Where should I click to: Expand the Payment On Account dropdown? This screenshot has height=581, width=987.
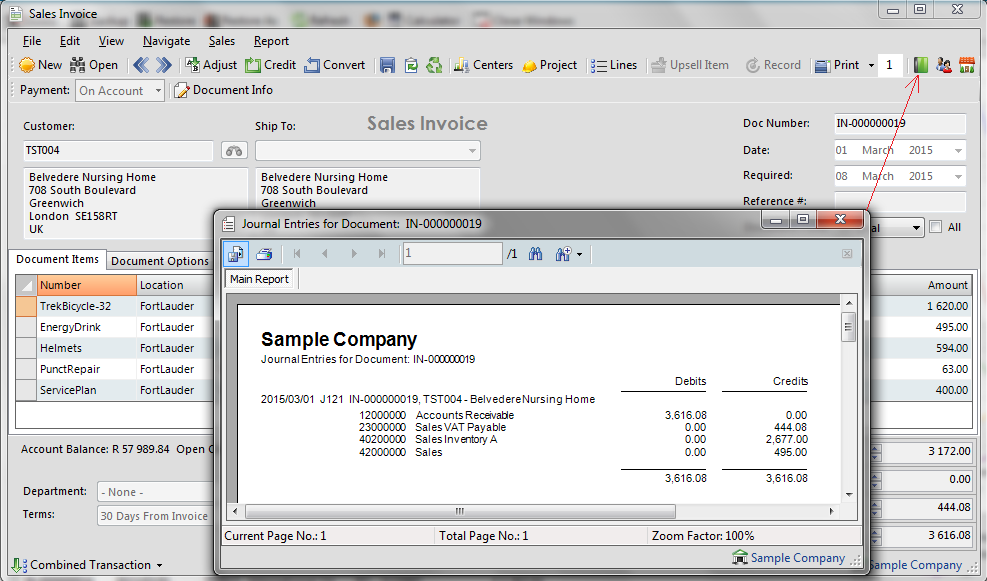point(156,91)
